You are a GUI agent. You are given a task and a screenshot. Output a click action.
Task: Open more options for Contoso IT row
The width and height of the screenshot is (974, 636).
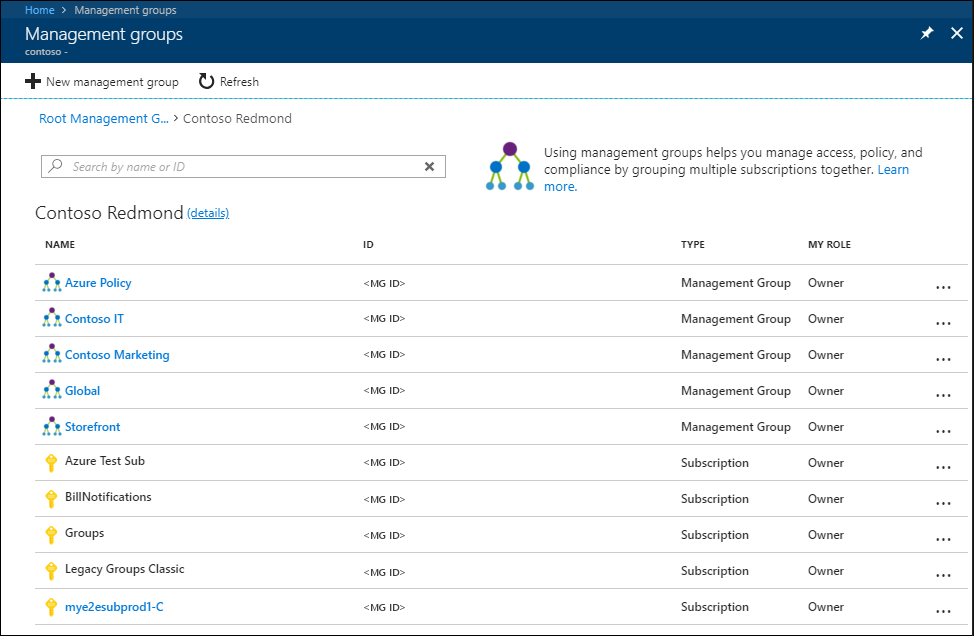[x=943, y=323]
